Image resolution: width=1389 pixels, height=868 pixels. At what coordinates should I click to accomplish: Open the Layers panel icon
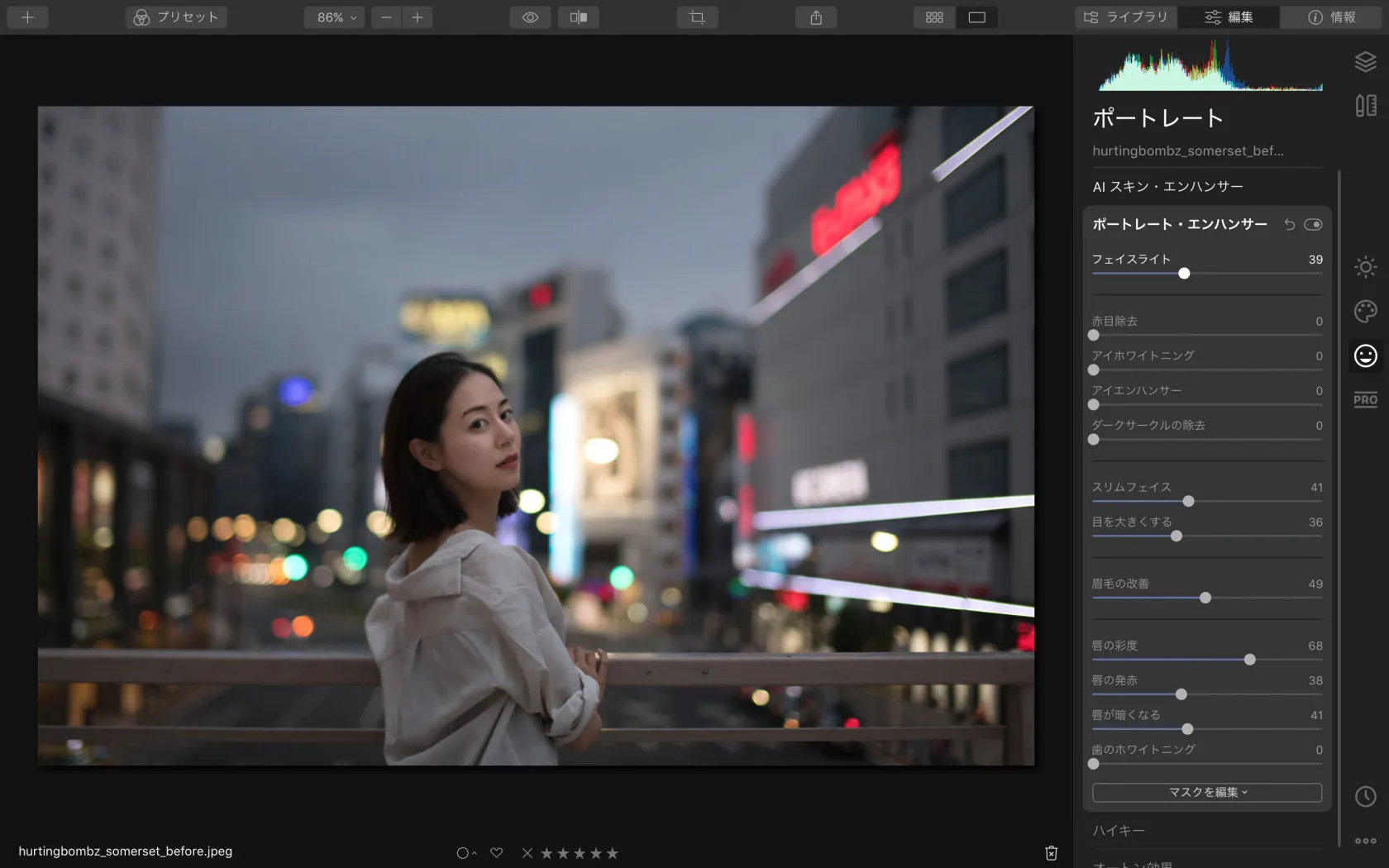coord(1365,62)
